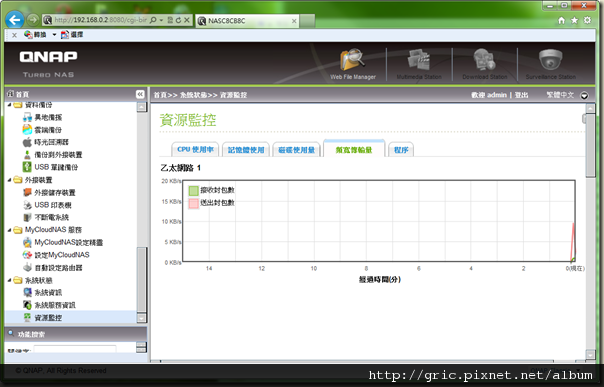Click the QNAP Turbo NAS logo

[48, 64]
